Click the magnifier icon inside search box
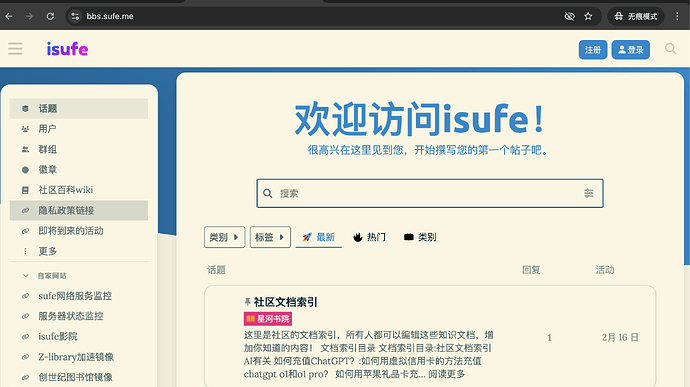This screenshot has width=690, height=387. 268,193
